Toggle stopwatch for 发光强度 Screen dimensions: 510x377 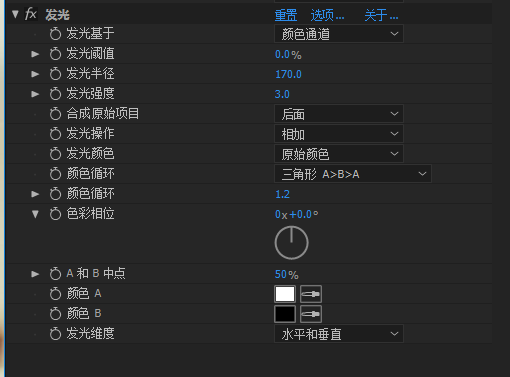[55, 94]
